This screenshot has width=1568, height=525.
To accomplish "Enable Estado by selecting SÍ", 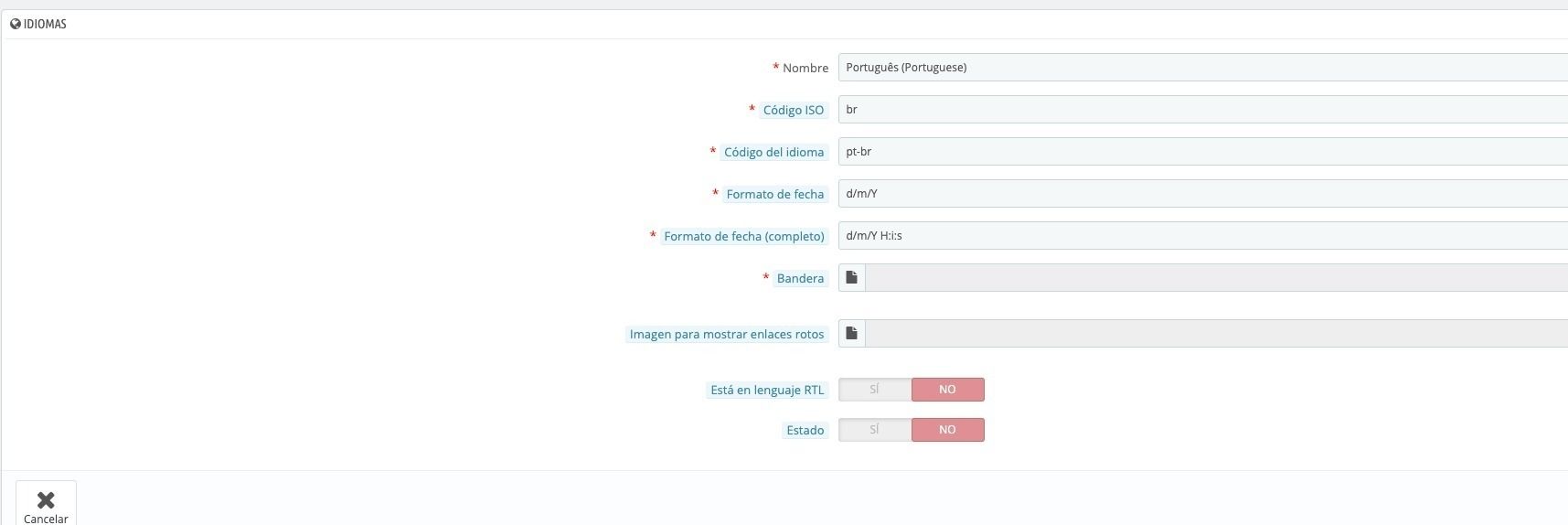I will [x=875, y=430].
